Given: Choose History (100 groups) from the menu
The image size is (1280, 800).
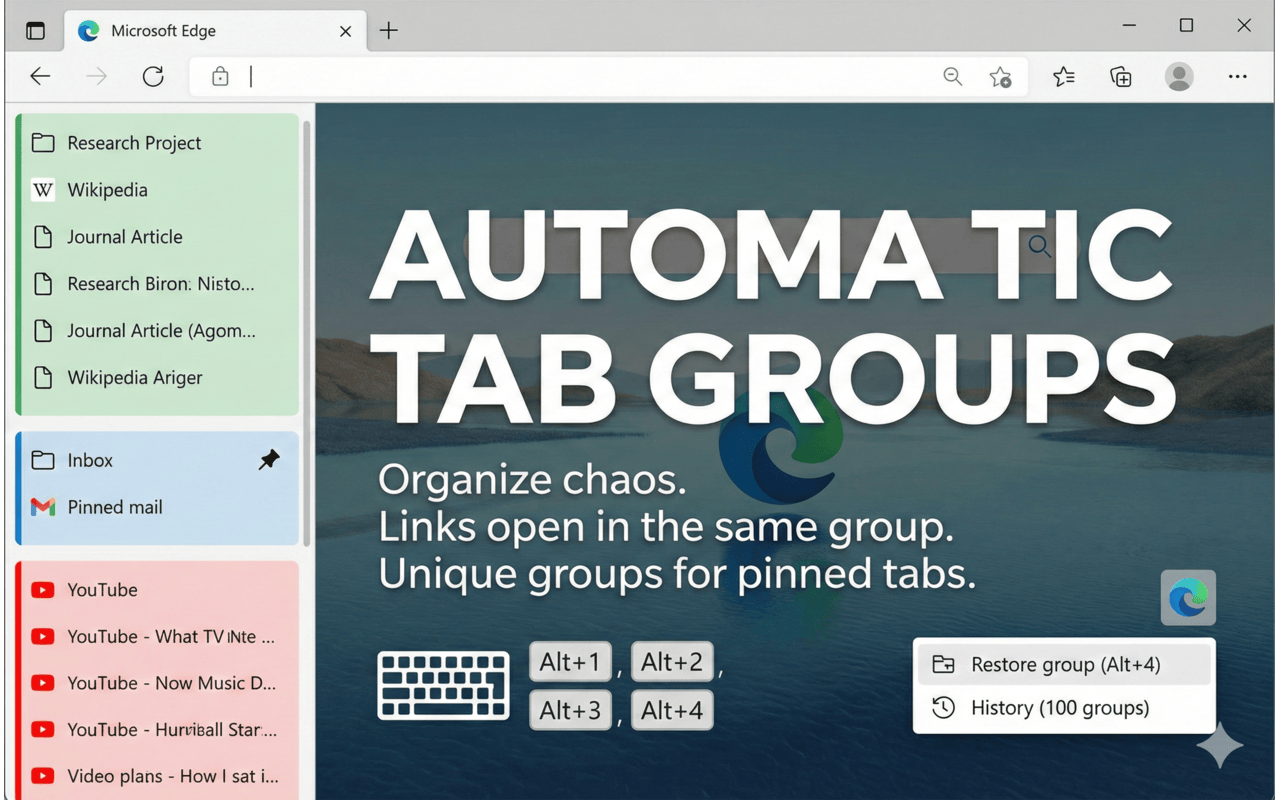Looking at the screenshot, I should coord(1064,708).
